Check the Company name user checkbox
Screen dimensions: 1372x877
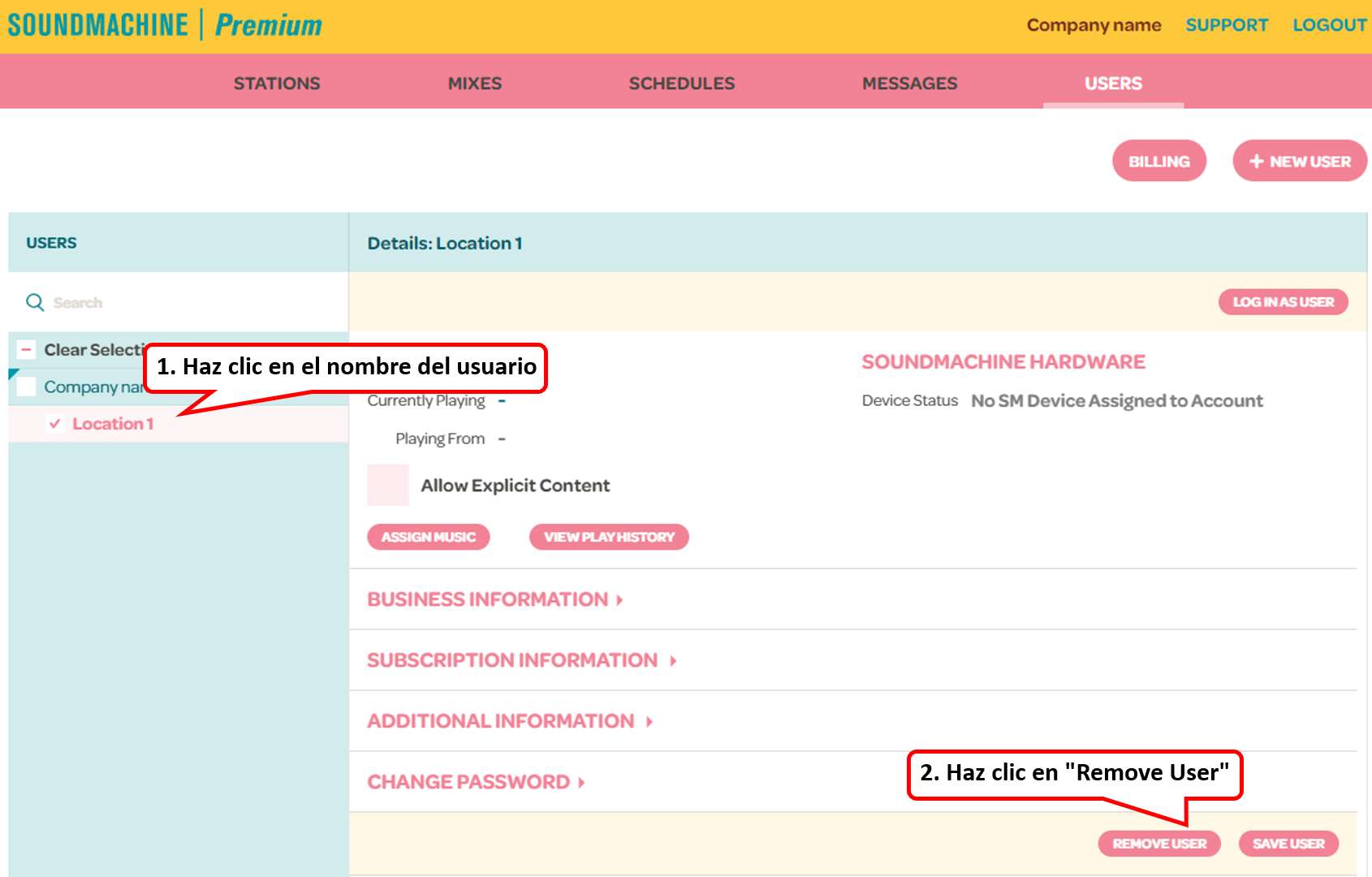pos(26,387)
